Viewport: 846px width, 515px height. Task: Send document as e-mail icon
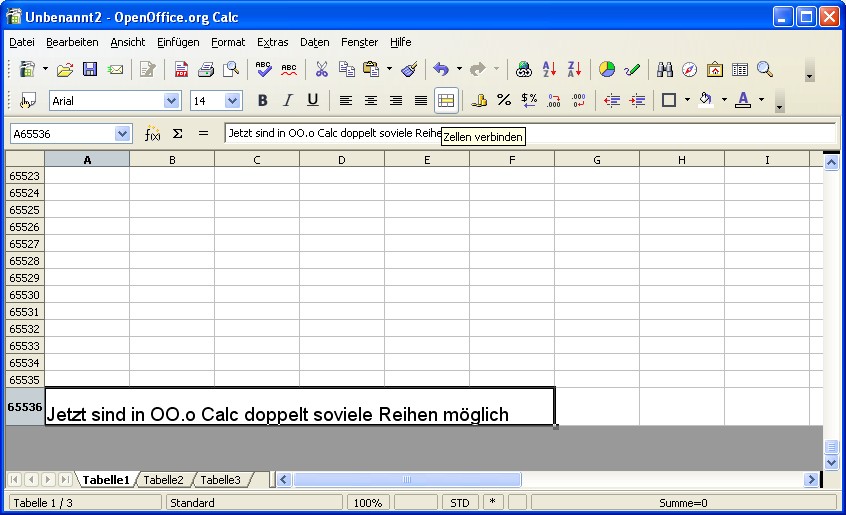tap(115, 70)
